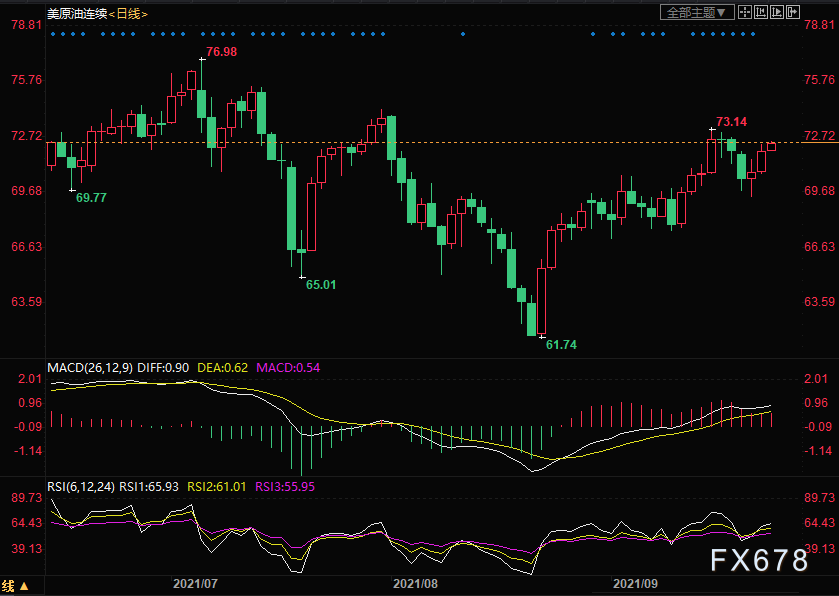Click the MACD(26,12,9) indicator label

[x=90, y=368]
